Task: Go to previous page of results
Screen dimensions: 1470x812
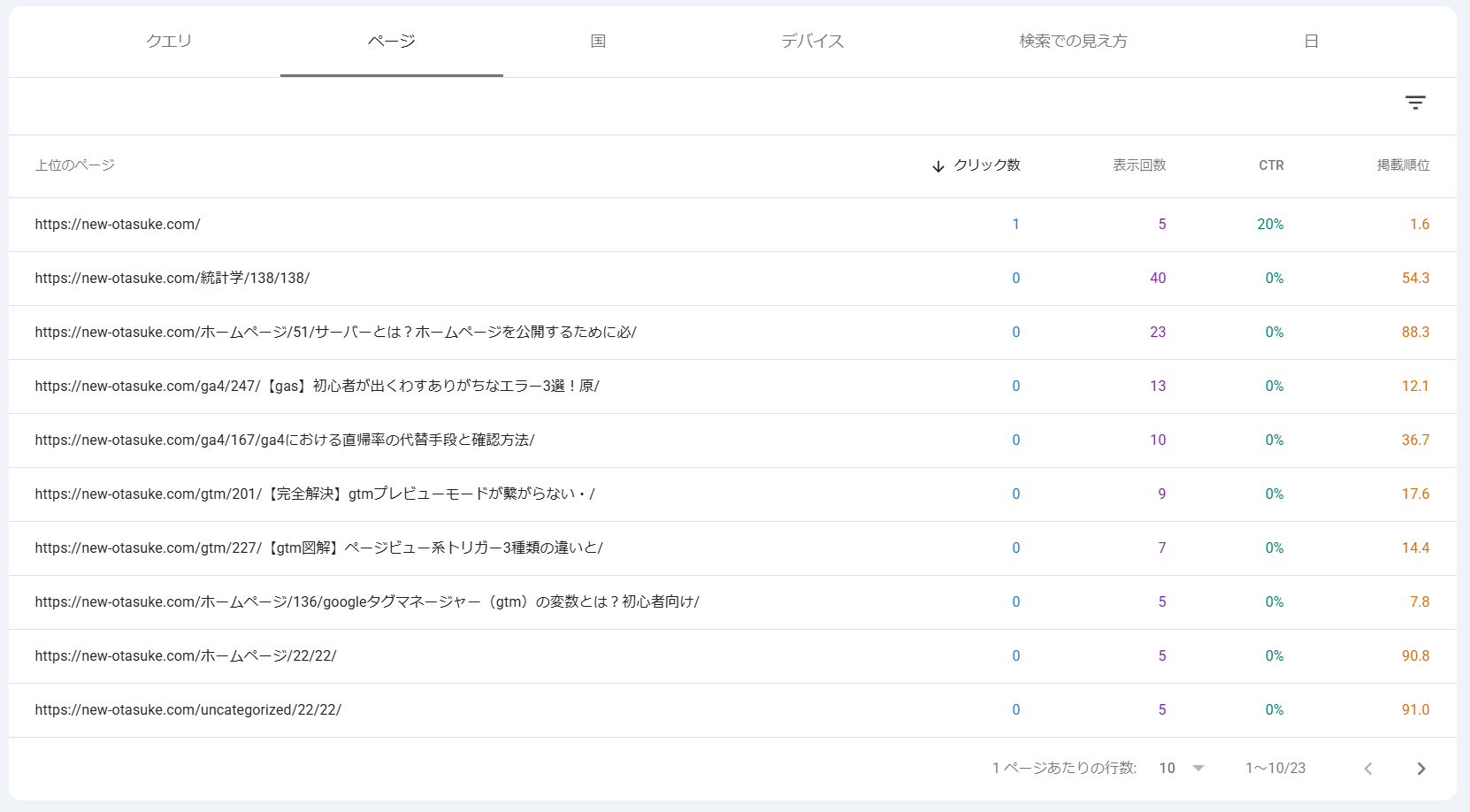Action: 1368,769
